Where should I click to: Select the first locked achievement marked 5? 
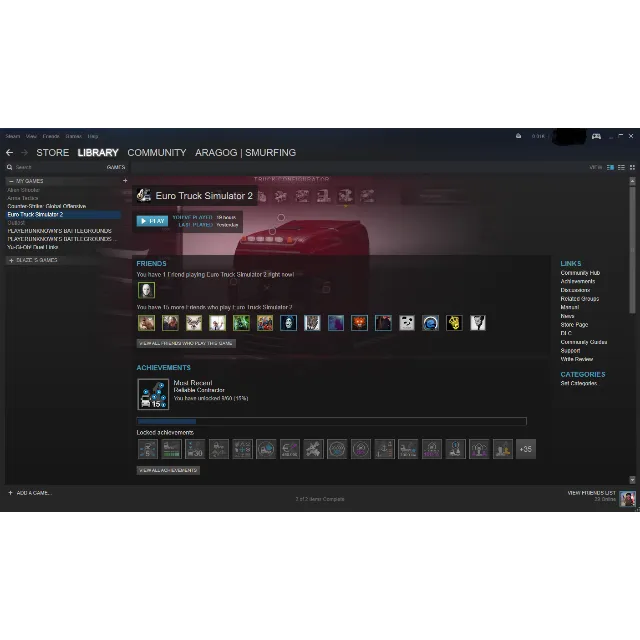(147, 449)
